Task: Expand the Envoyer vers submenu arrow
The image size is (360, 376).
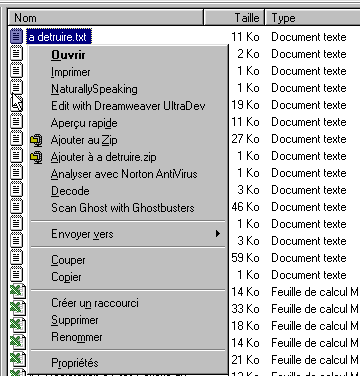Action: pyautogui.click(x=218, y=233)
